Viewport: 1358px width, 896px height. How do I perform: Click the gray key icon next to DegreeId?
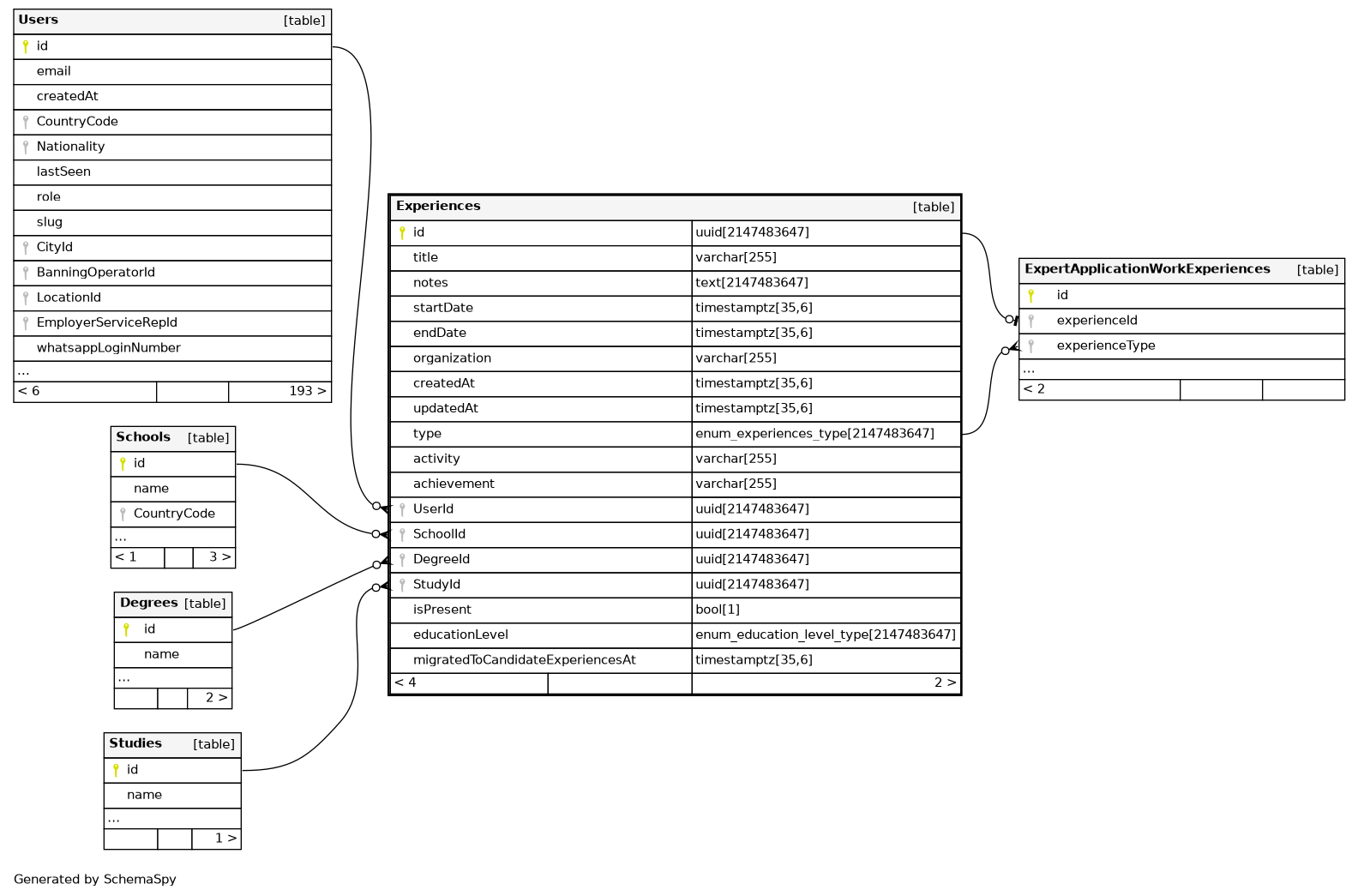[402, 560]
